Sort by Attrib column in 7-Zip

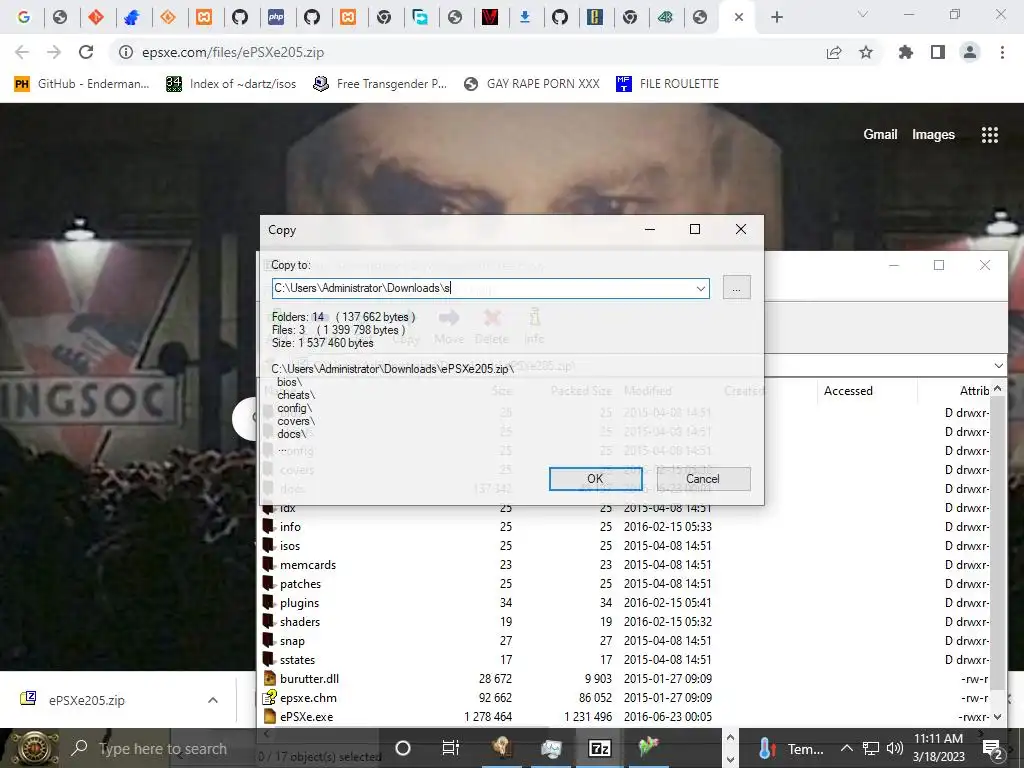(x=974, y=391)
